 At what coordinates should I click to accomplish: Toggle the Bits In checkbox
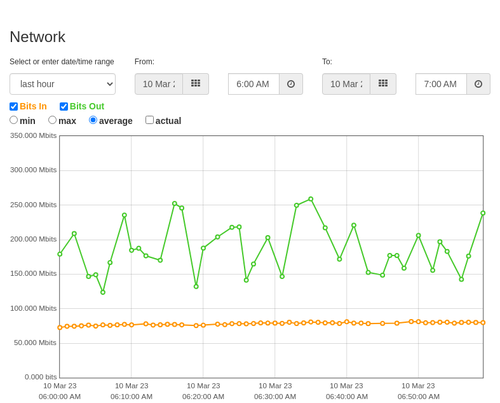[14, 106]
